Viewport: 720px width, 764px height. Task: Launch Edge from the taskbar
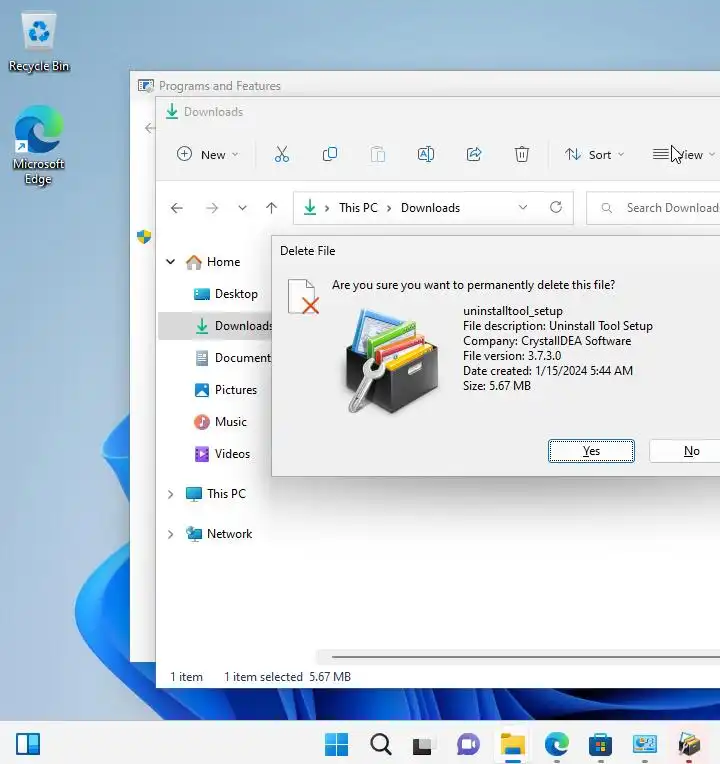point(556,745)
